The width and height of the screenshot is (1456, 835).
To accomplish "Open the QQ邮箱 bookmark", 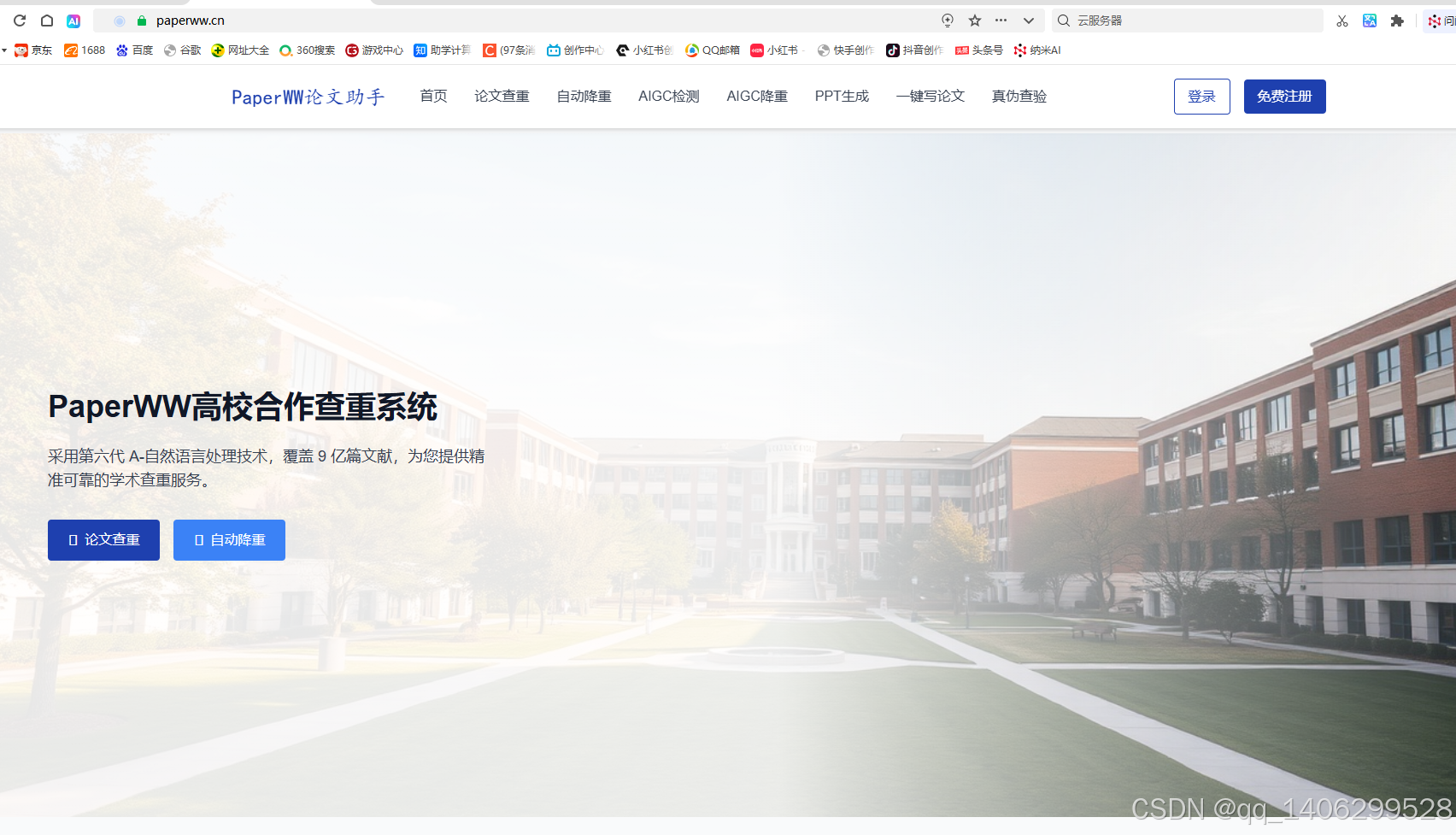I will [712, 50].
